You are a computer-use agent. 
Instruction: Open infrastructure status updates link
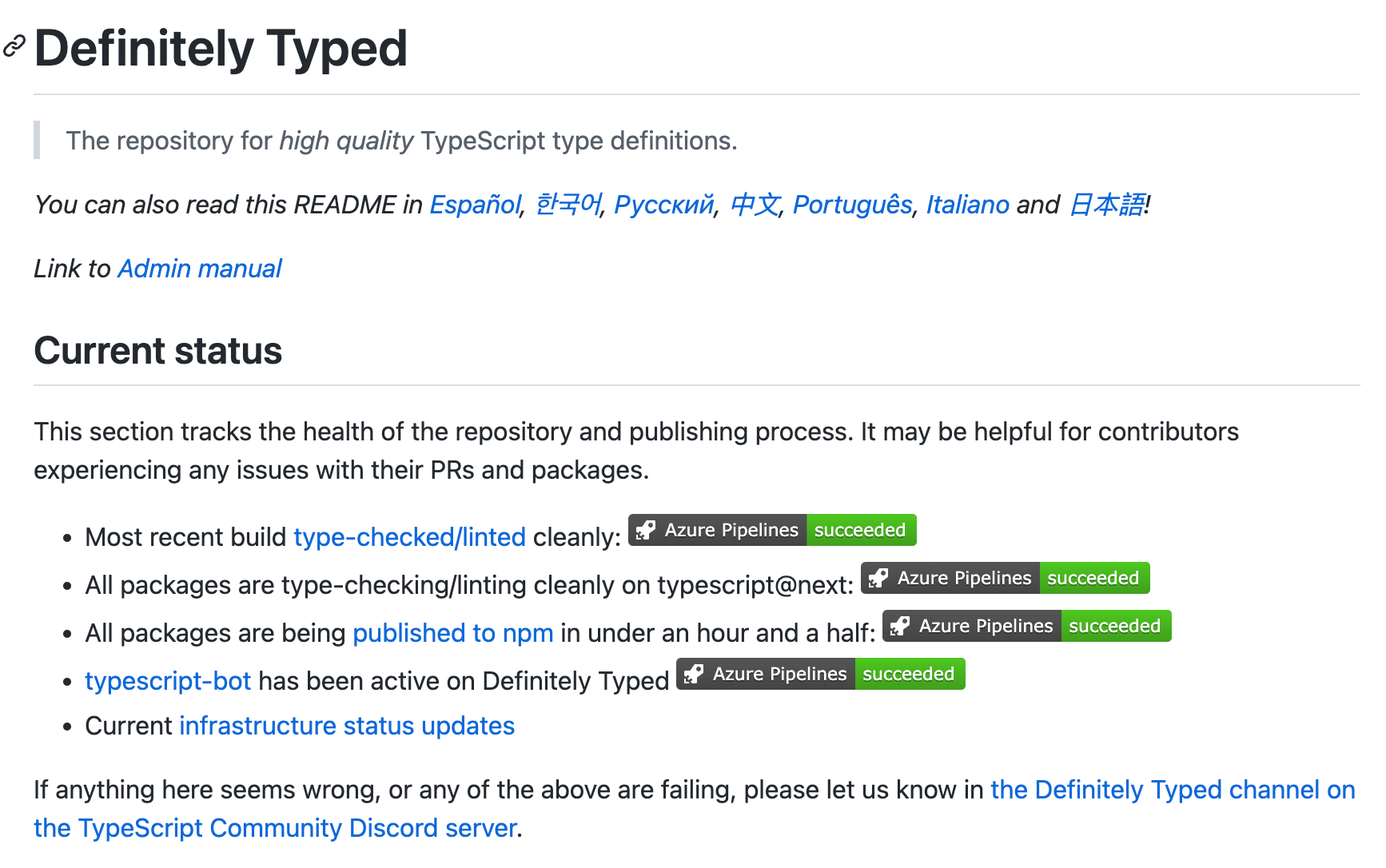(347, 726)
